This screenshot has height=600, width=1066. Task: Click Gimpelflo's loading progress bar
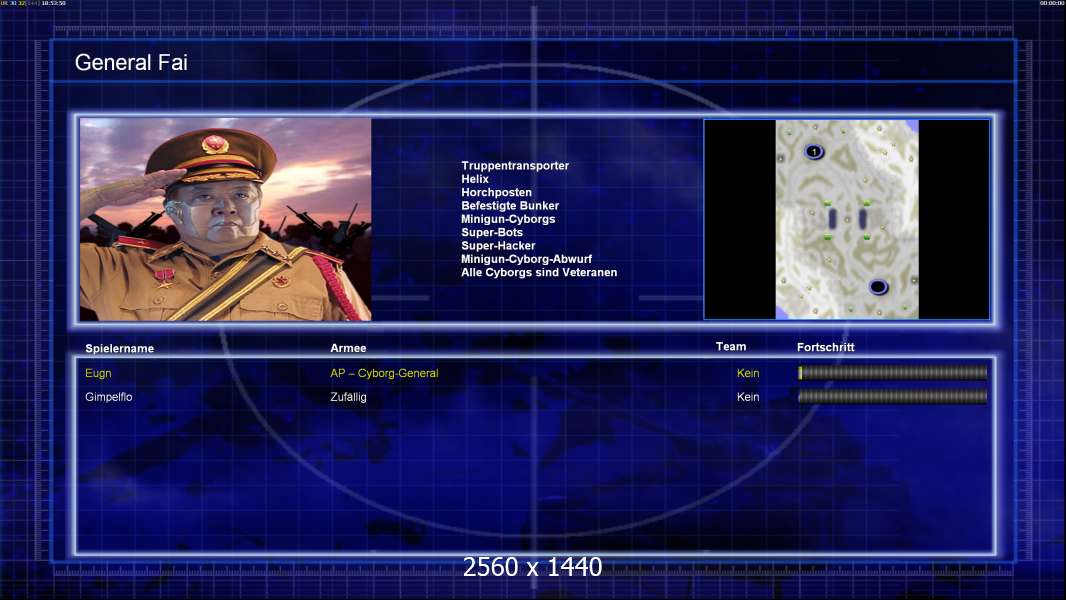(x=893, y=397)
